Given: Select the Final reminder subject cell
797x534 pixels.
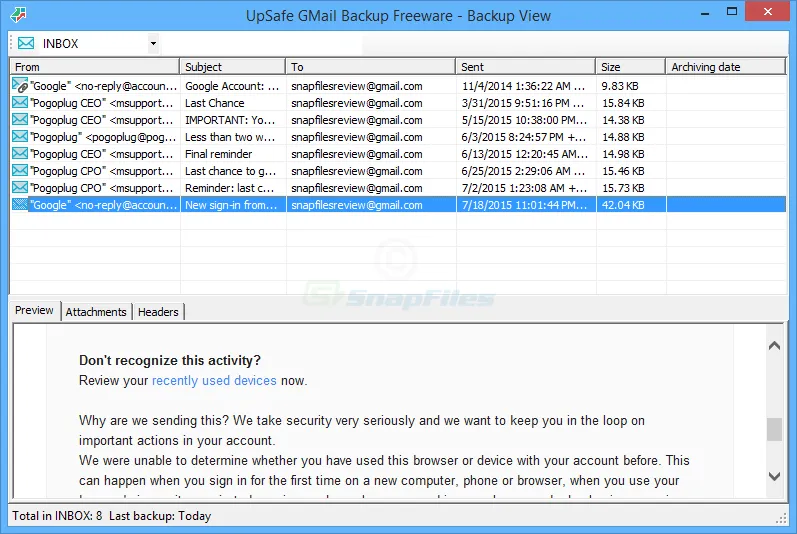Looking at the screenshot, I should [x=232, y=154].
